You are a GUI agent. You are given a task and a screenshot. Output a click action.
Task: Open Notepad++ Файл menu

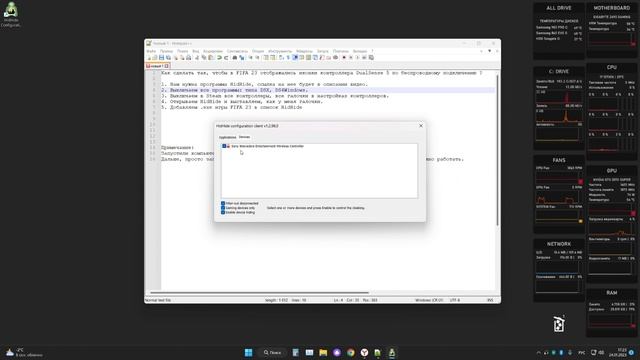coord(151,51)
